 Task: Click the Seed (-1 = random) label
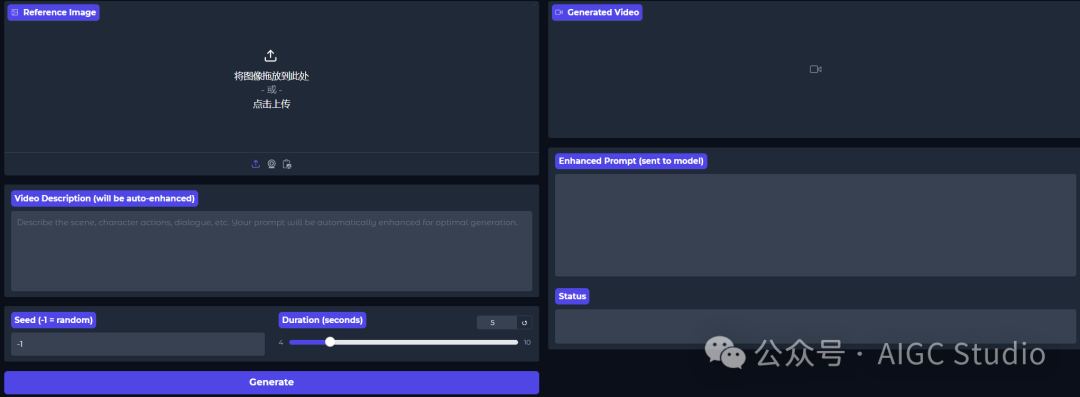[54, 320]
